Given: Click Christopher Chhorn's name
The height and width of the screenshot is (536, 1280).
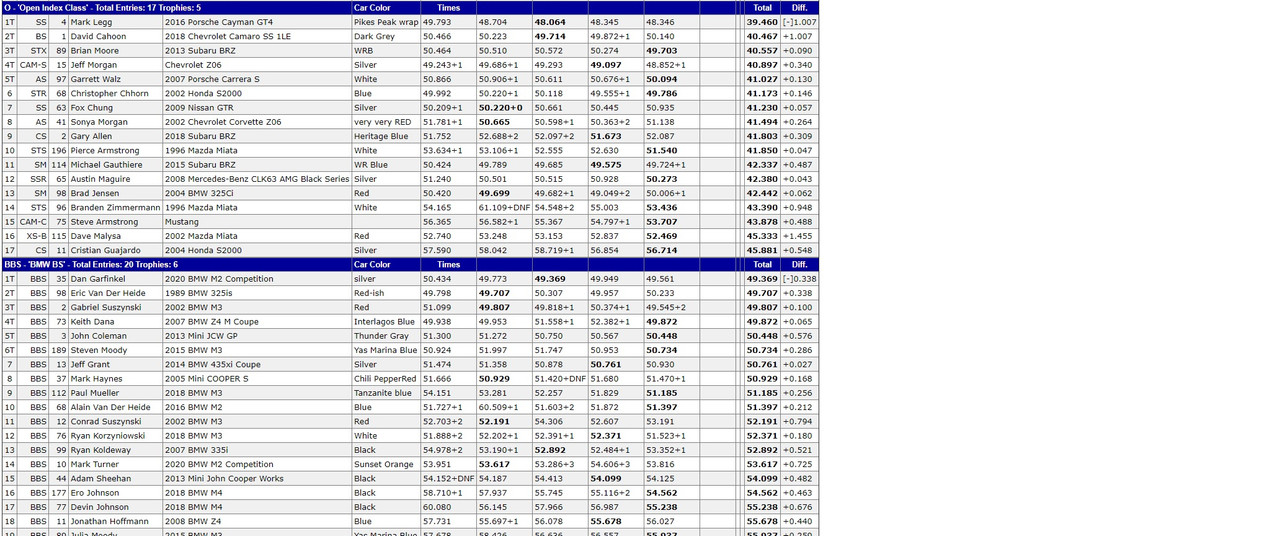Looking at the screenshot, I should (x=110, y=93).
